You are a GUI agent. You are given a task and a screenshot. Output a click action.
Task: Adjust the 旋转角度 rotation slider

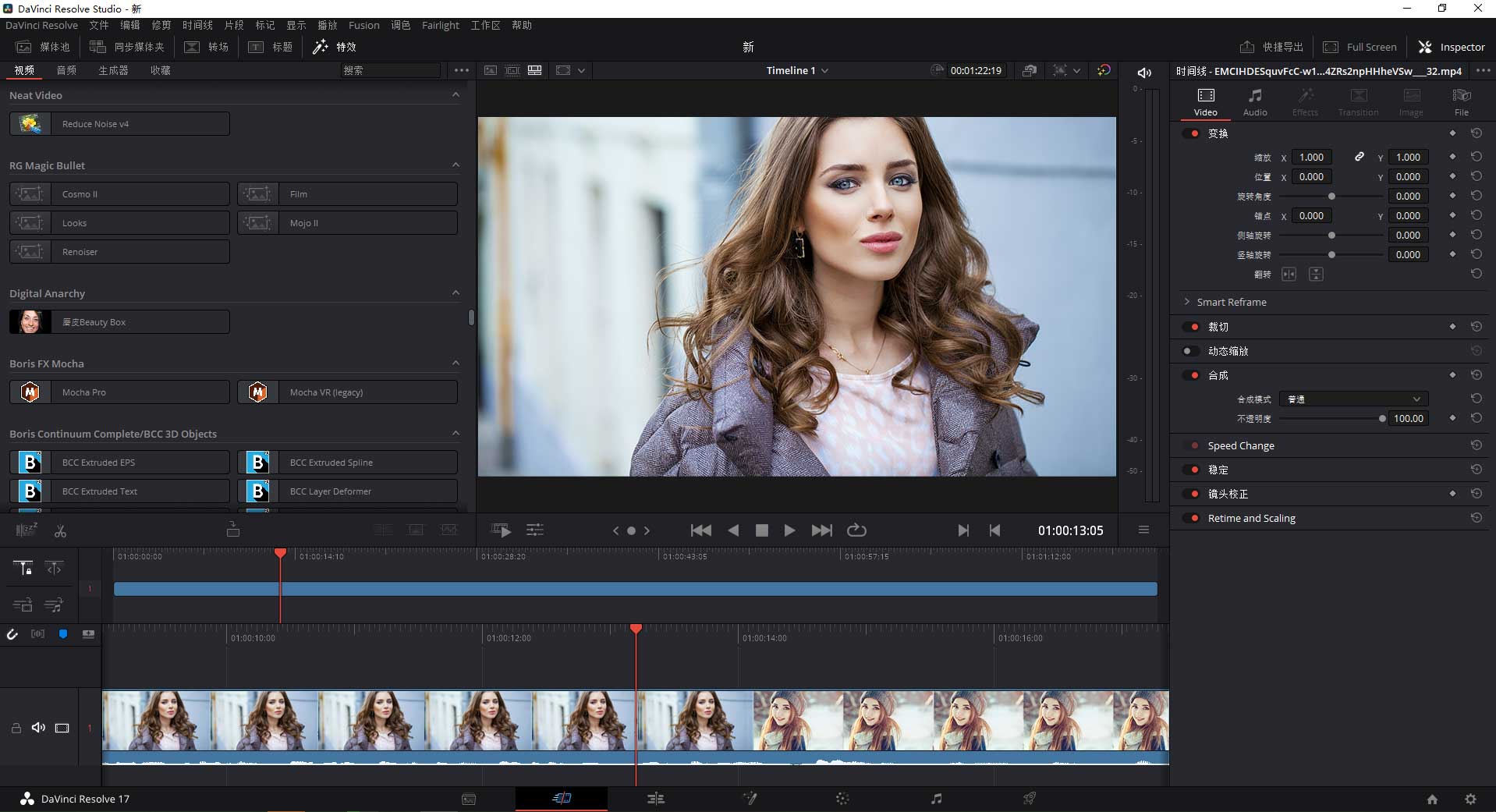[1331, 196]
